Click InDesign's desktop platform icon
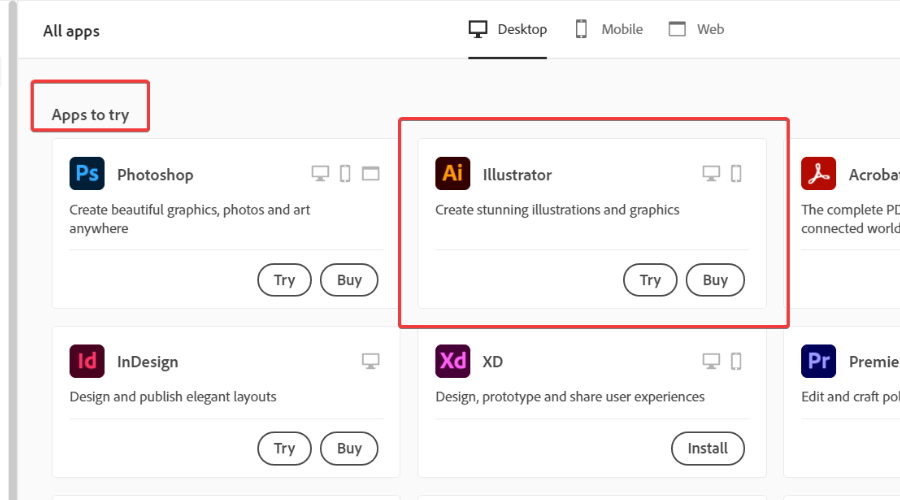Viewport: 900px width, 500px height. (371, 361)
